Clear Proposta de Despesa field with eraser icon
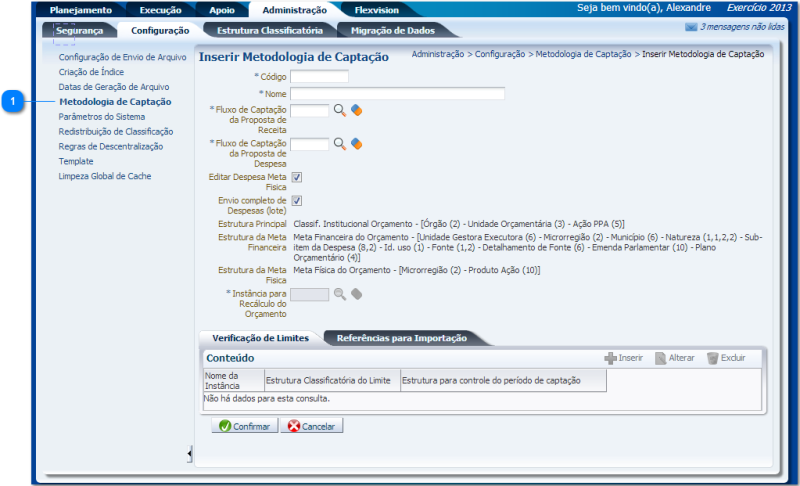 coord(356,144)
